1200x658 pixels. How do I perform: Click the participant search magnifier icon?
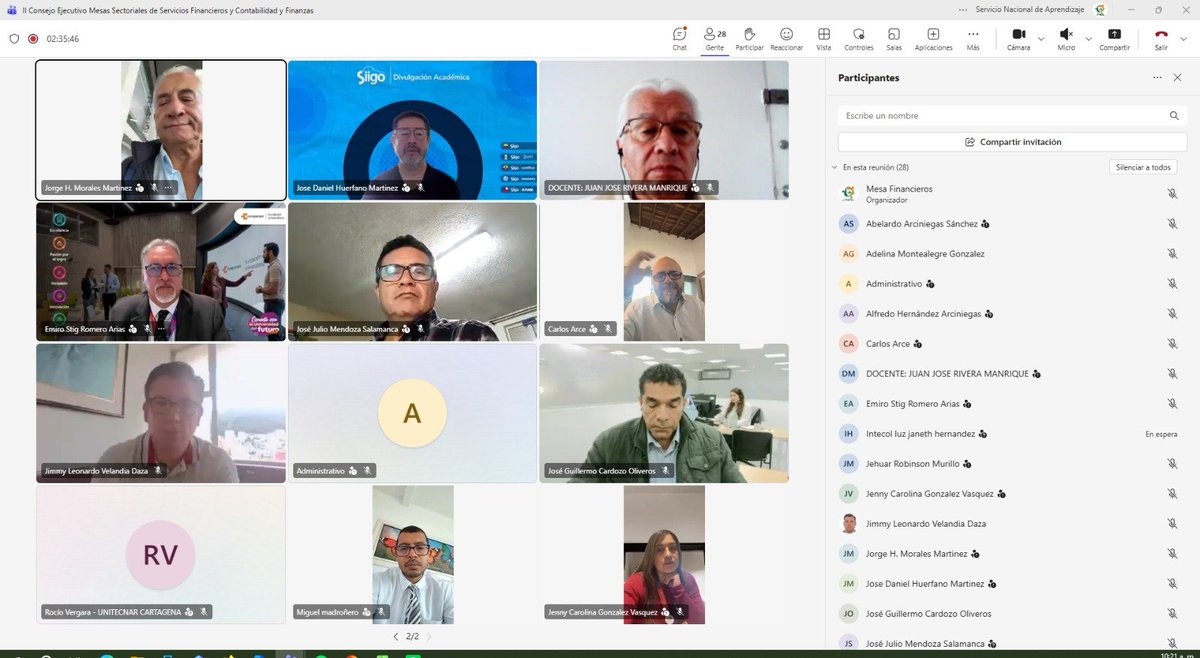pyautogui.click(x=1174, y=115)
